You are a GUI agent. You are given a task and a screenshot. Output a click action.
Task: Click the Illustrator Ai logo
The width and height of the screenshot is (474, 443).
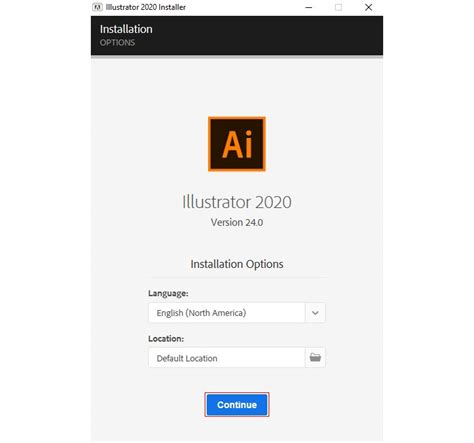coord(237,144)
